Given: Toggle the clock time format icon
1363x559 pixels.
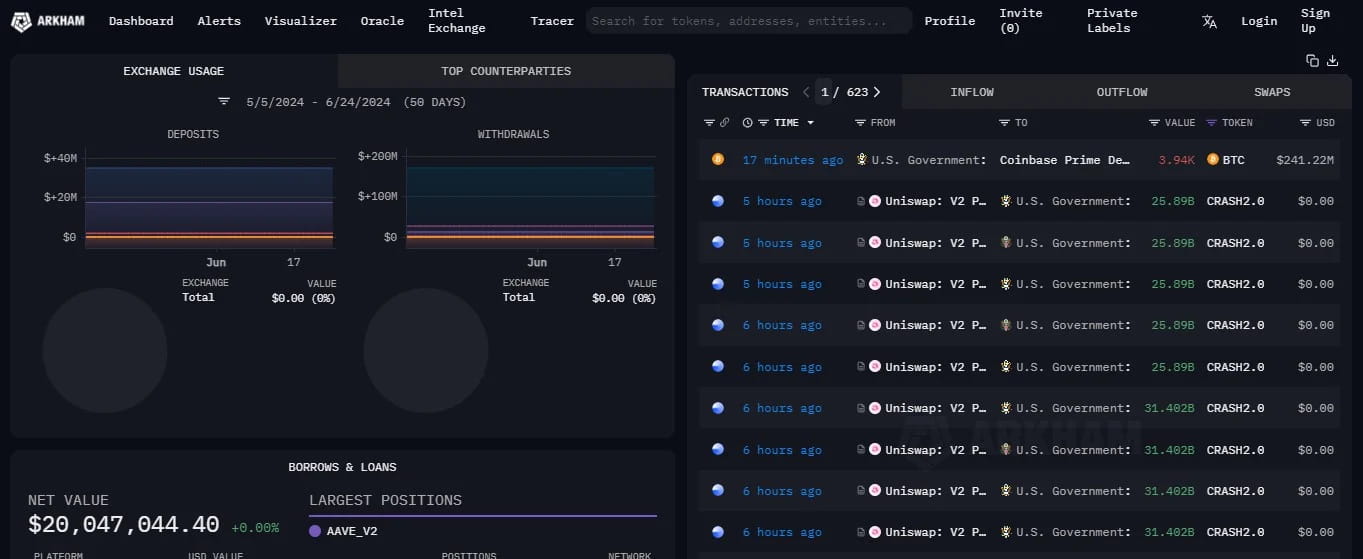Looking at the screenshot, I should tap(748, 123).
